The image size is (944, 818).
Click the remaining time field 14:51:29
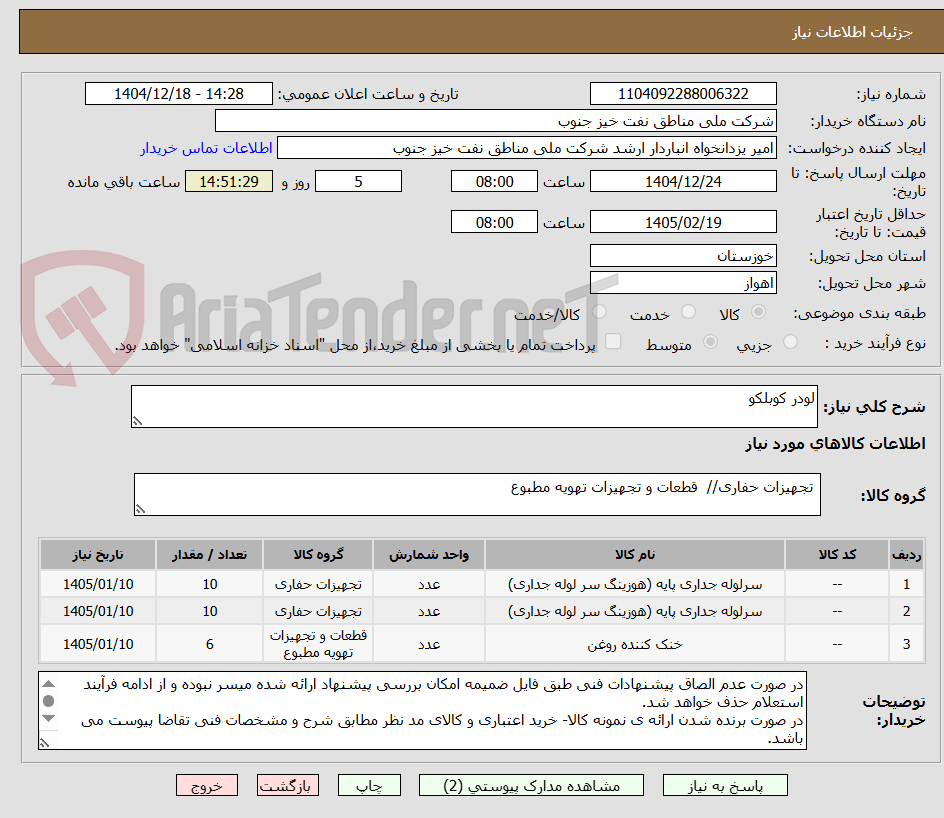229,181
